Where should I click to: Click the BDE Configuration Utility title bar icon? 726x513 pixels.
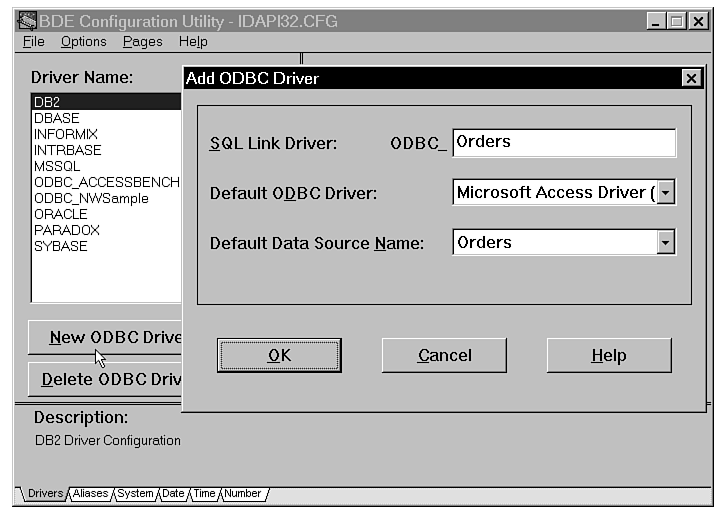(28, 21)
